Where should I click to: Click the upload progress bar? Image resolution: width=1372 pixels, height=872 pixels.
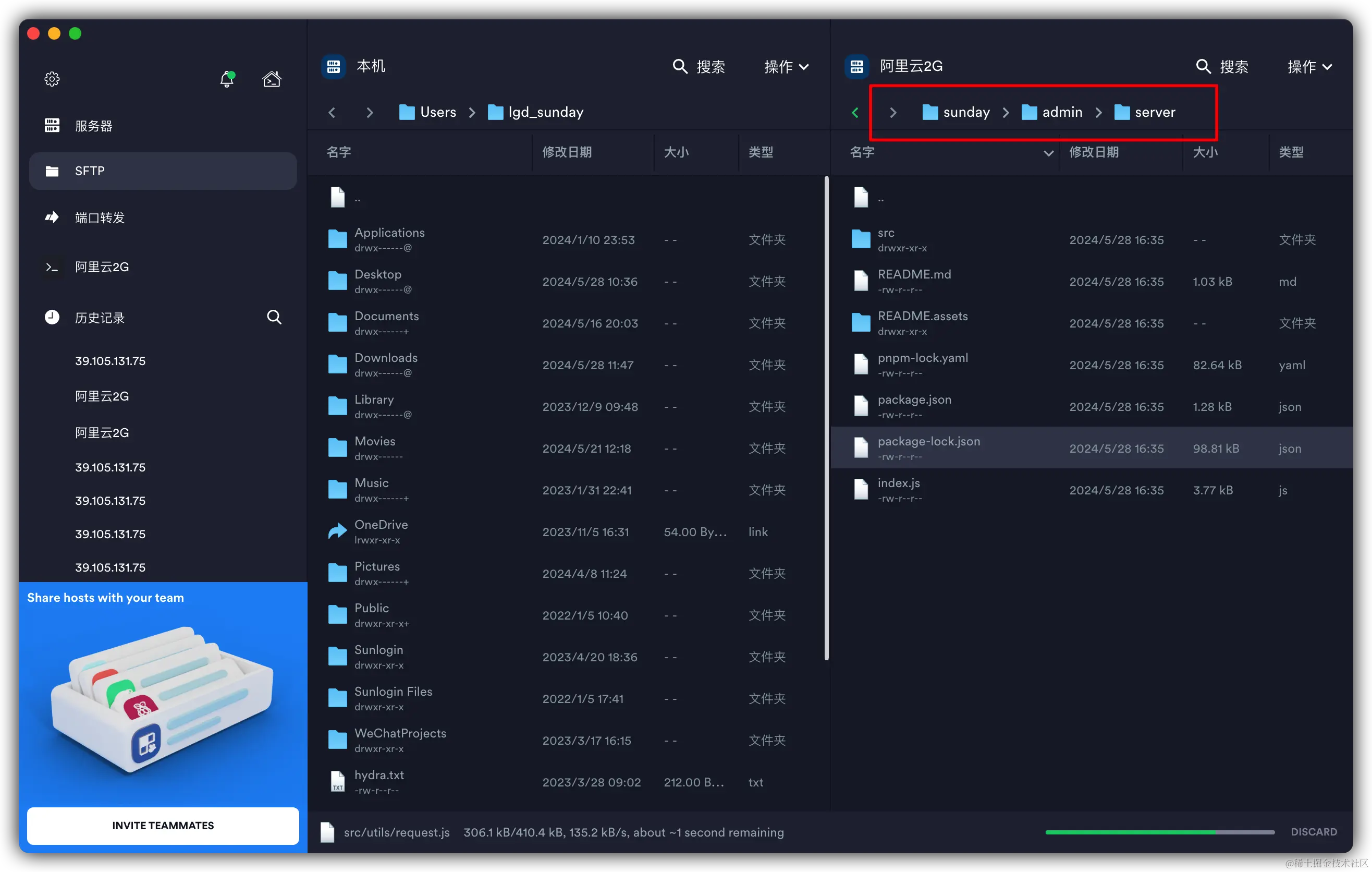tap(1159, 832)
